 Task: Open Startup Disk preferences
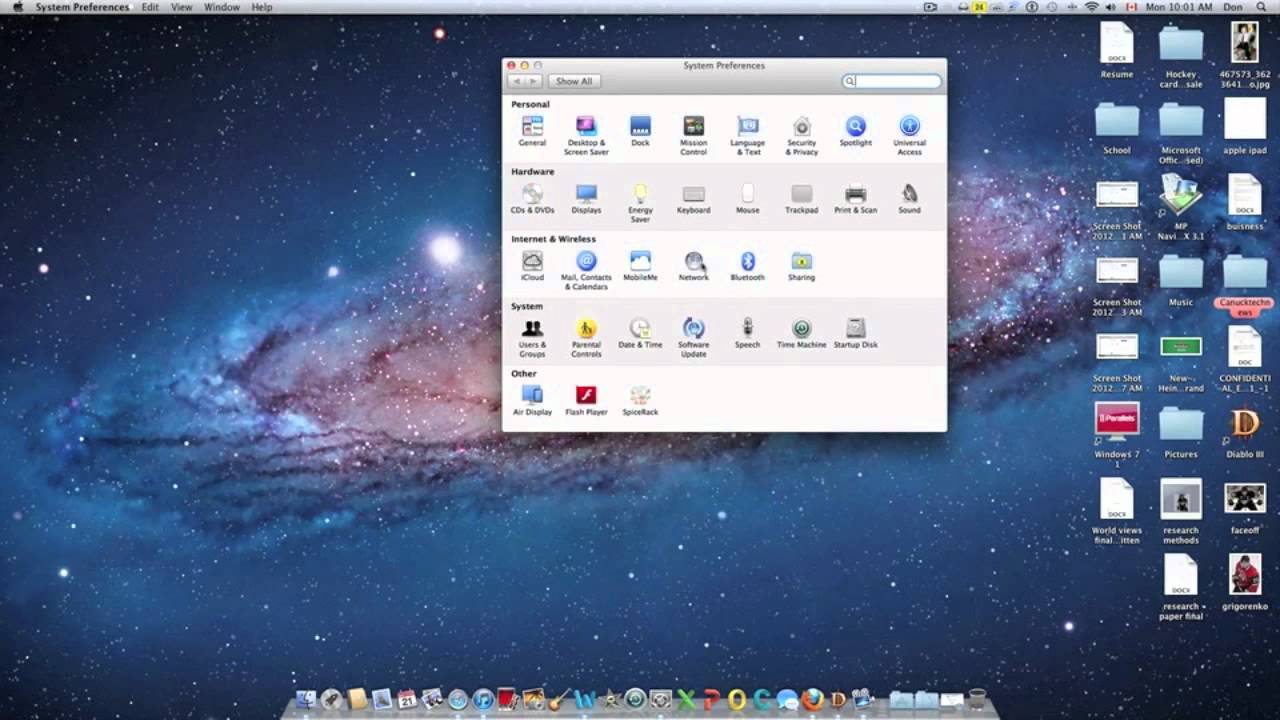(855, 333)
